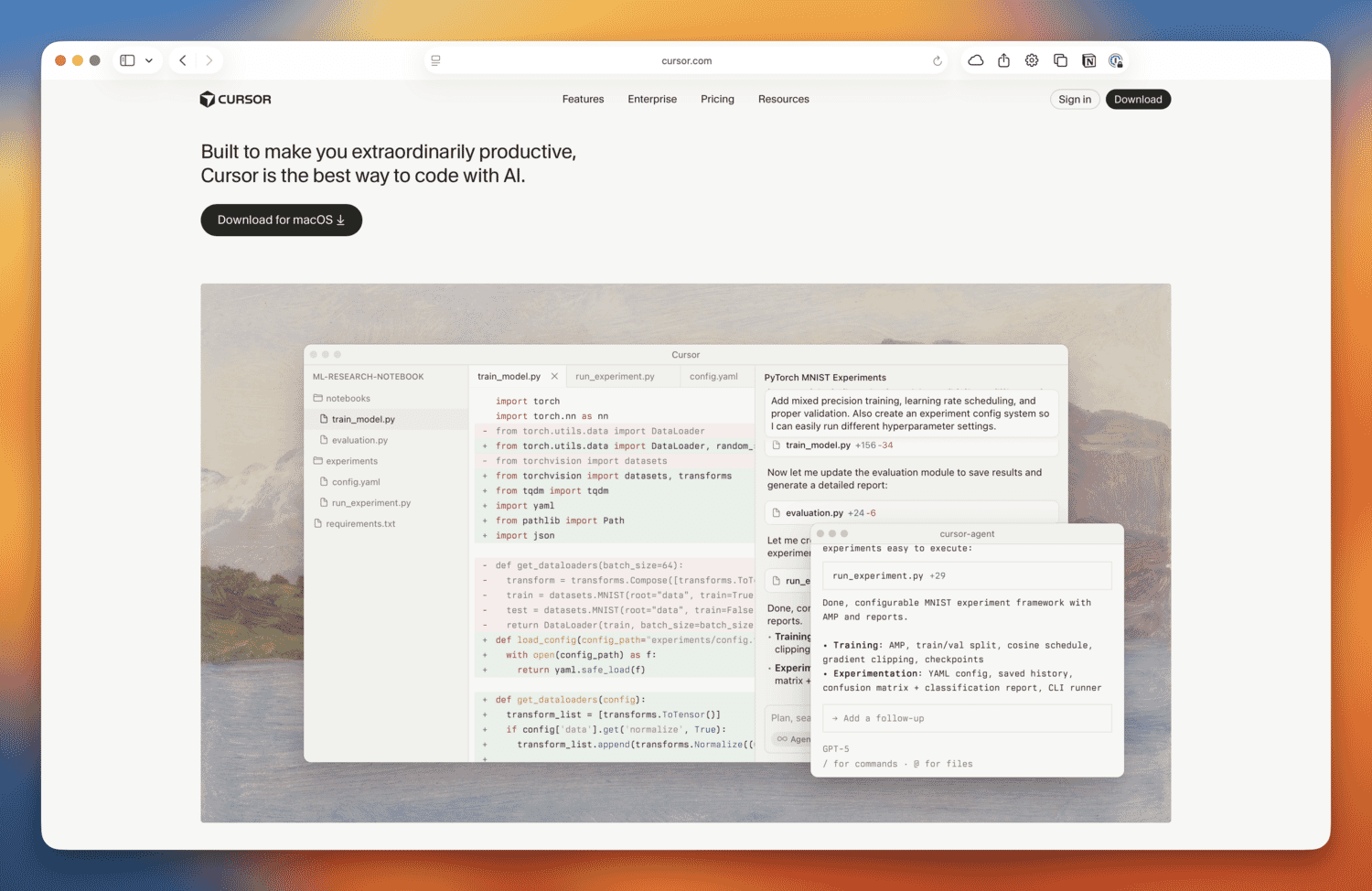Open the Resources menu
Image resolution: width=1372 pixels, height=891 pixels.
tap(784, 99)
